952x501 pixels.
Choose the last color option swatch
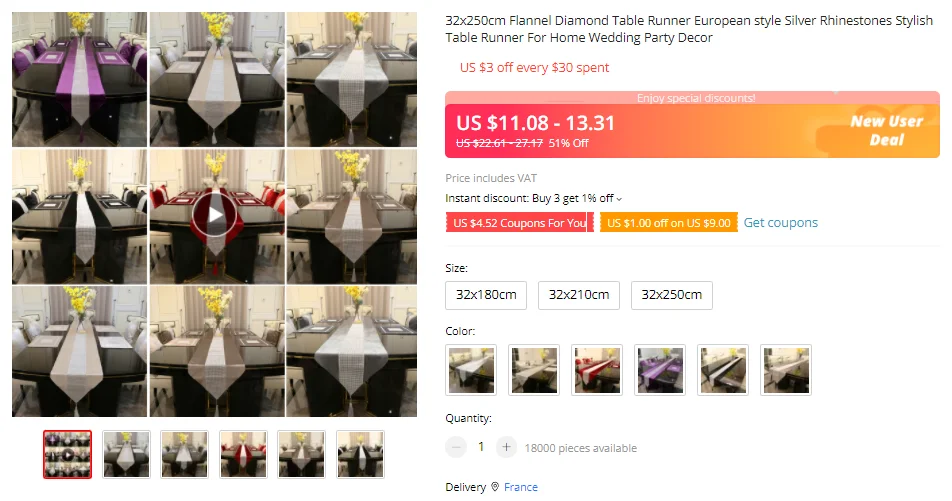(x=786, y=370)
